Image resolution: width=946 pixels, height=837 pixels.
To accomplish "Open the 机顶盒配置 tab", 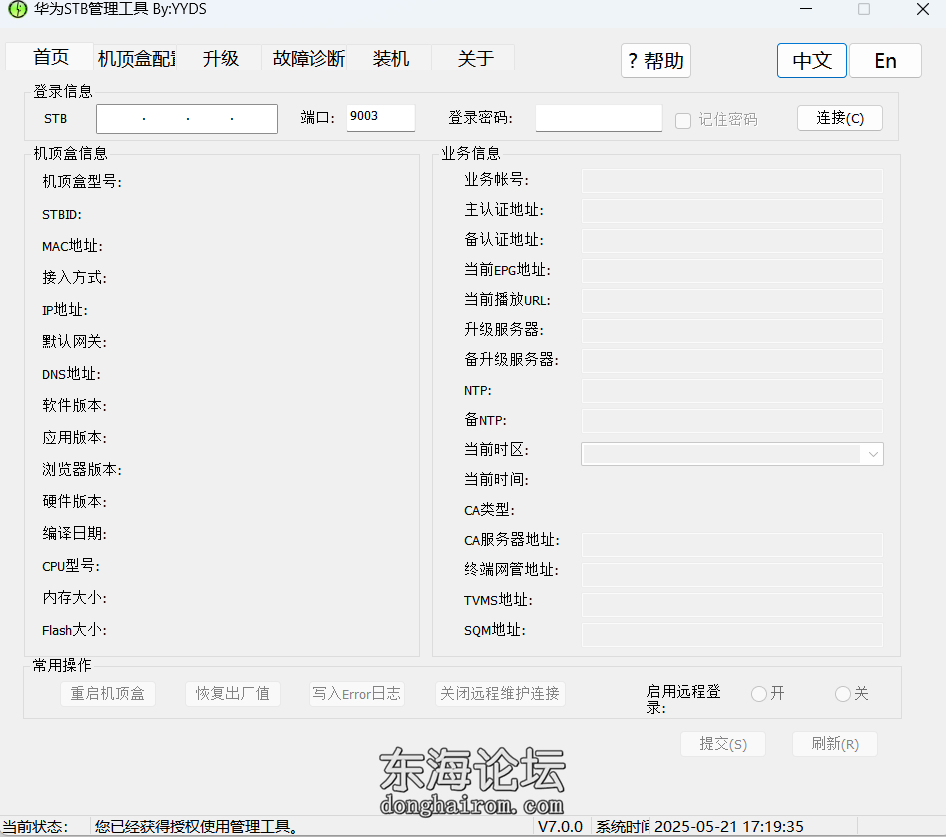I will pos(136,59).
